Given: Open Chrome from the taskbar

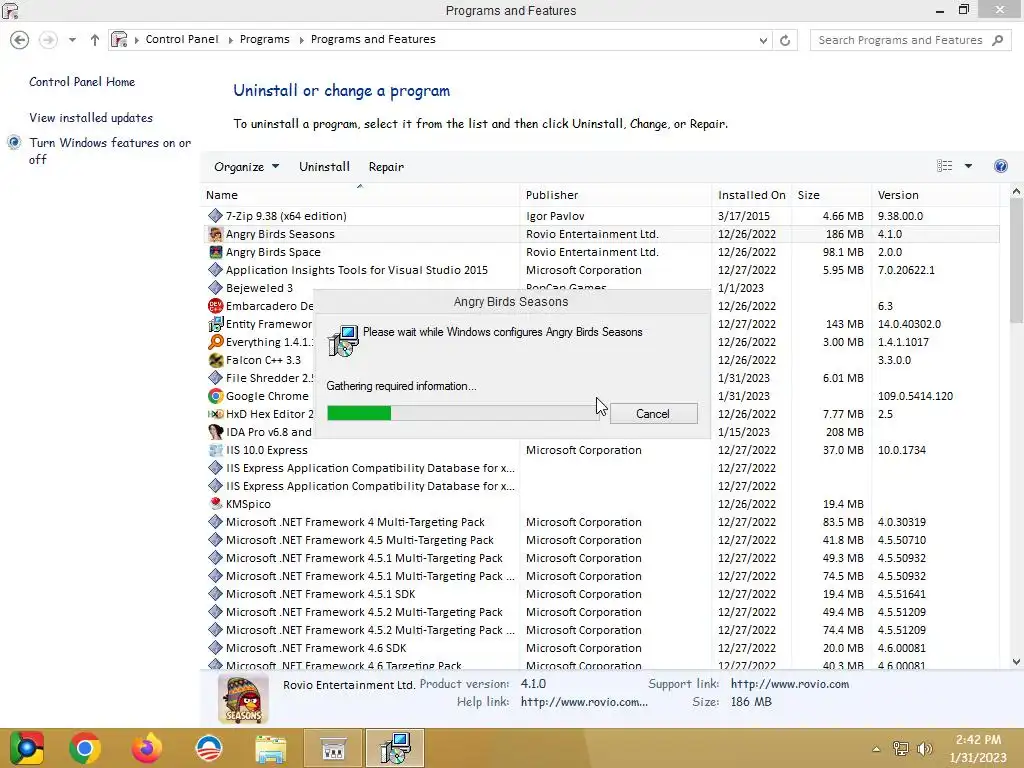Looking at the screenshot, I should 85,748.
